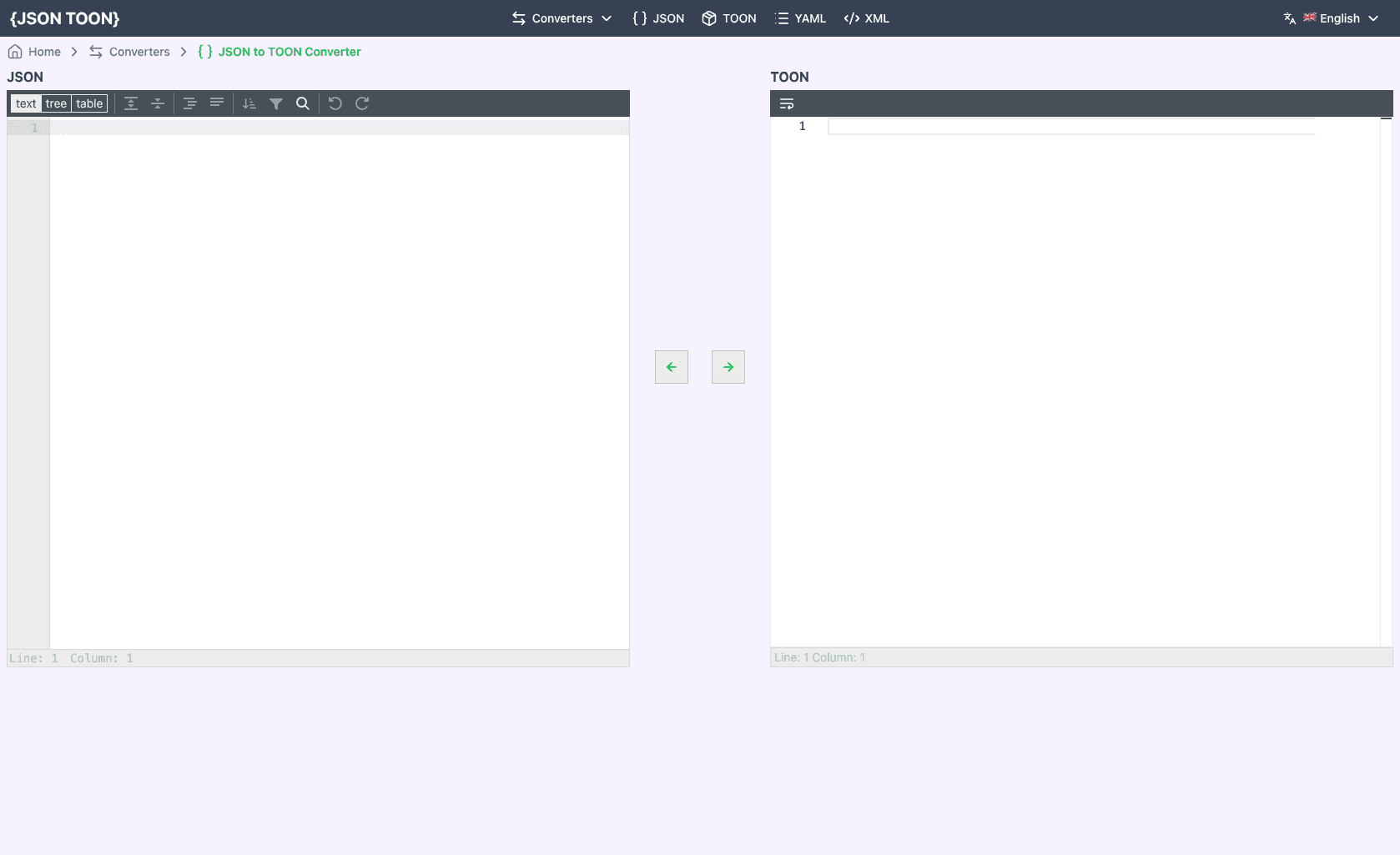Screen dimensions: 1400x855
Task: Open the English language dropdown
Action: pyautogui.click(x=1331, y=18)
